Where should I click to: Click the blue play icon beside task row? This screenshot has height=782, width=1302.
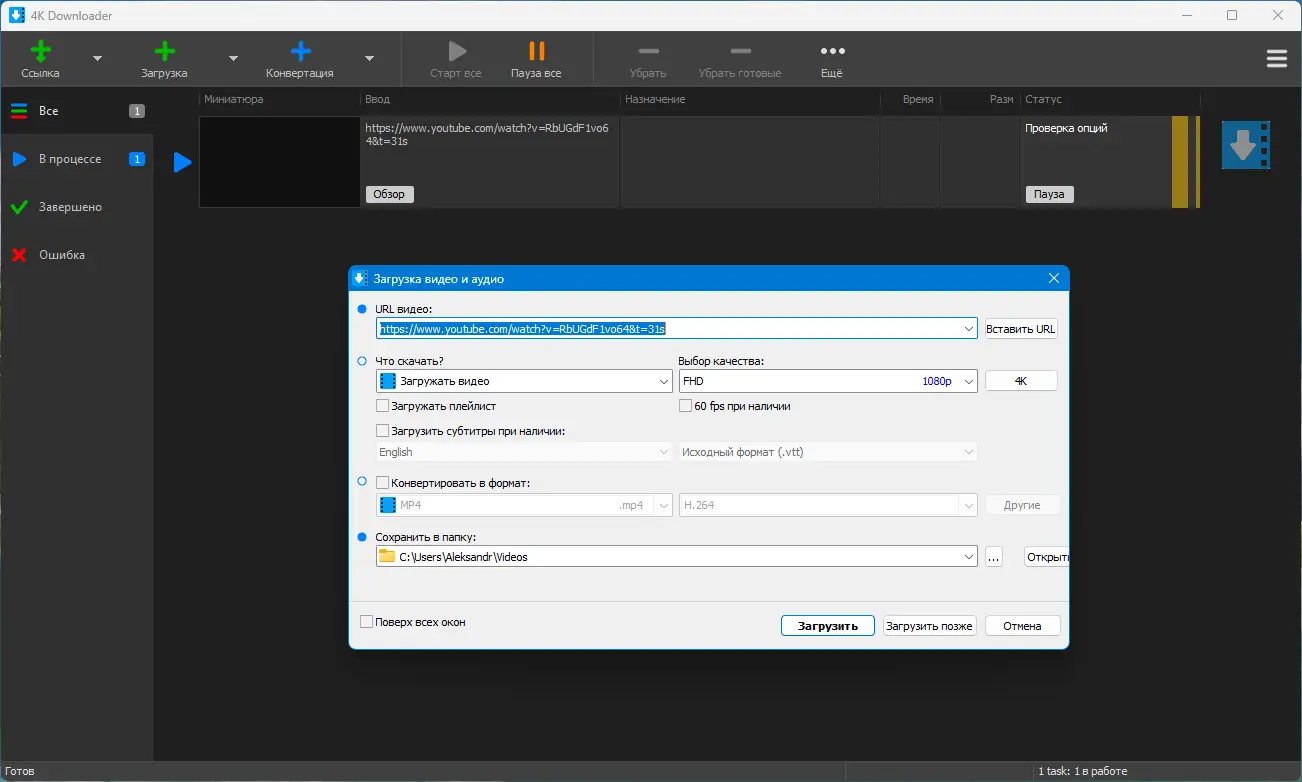[x=182, y=162]
